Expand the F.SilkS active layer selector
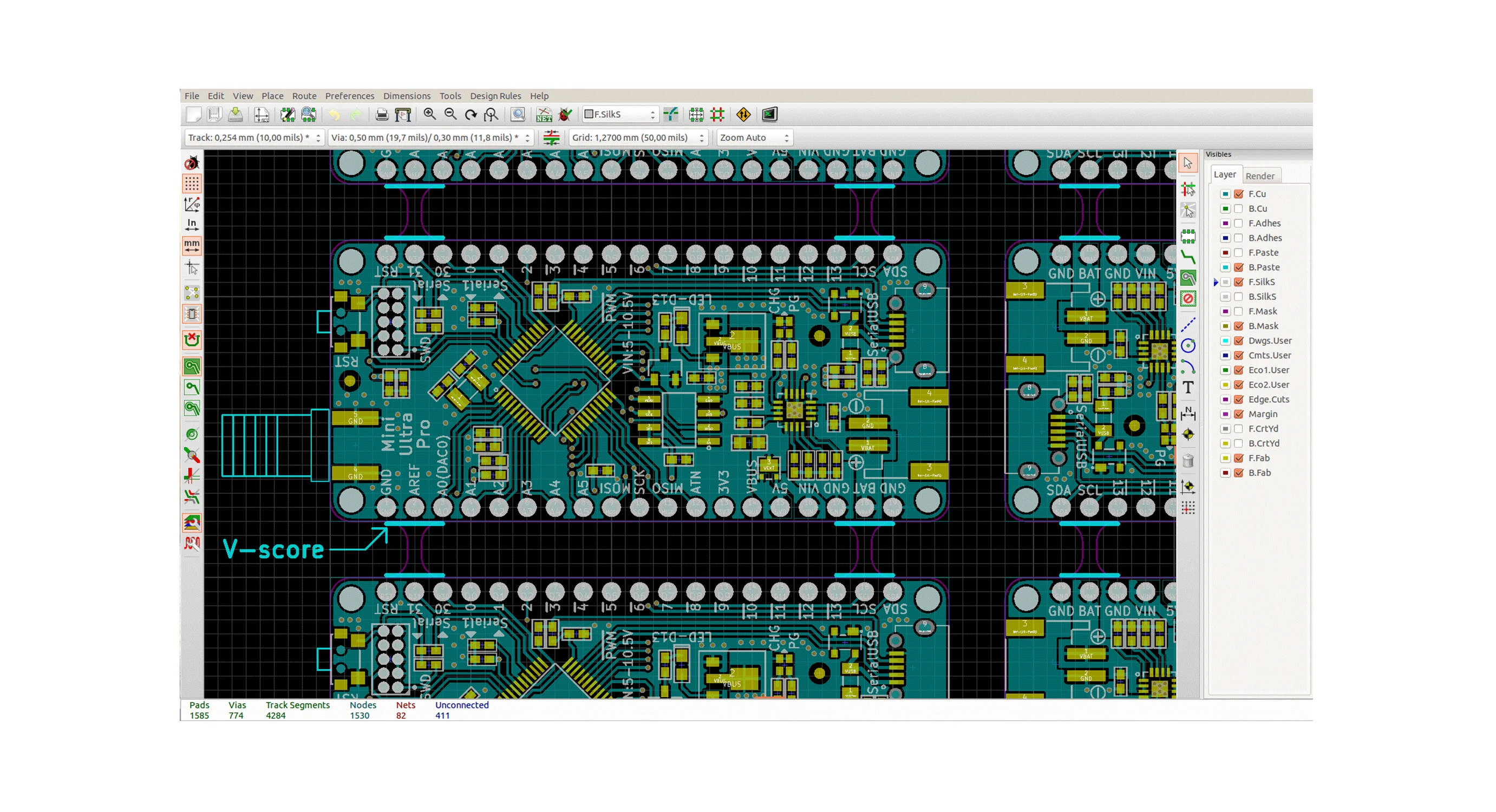 click(620, 114)
